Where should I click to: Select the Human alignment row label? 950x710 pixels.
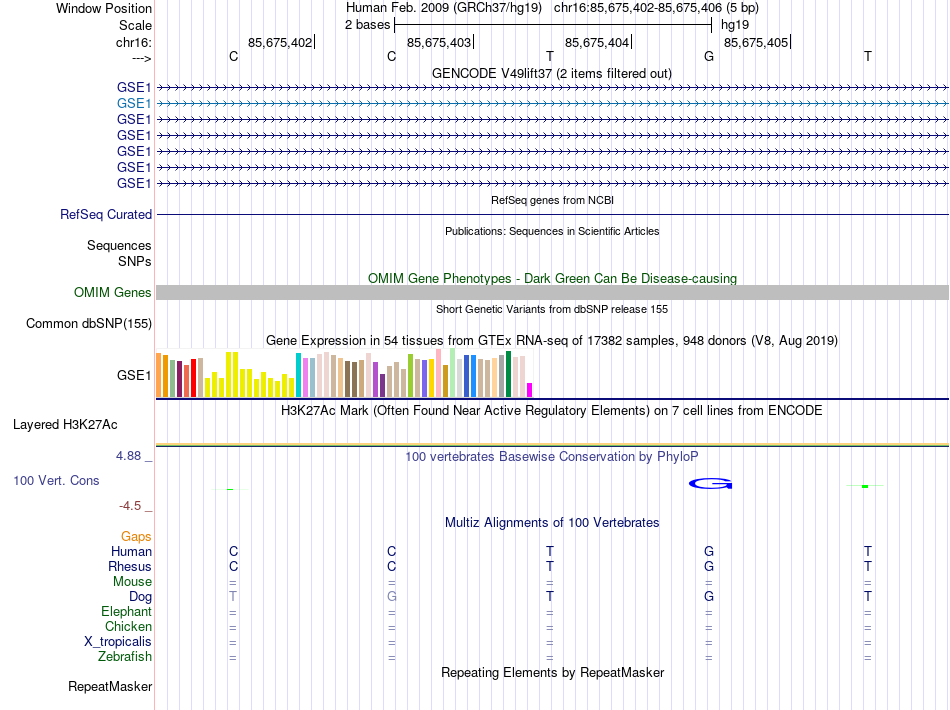131,551
